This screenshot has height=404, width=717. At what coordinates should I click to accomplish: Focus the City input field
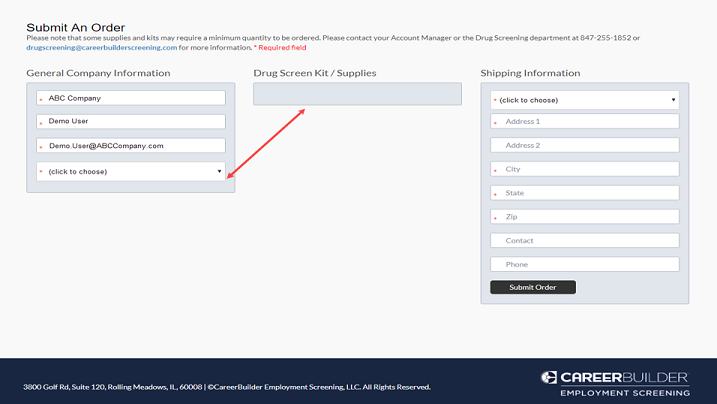click(584, 170)
